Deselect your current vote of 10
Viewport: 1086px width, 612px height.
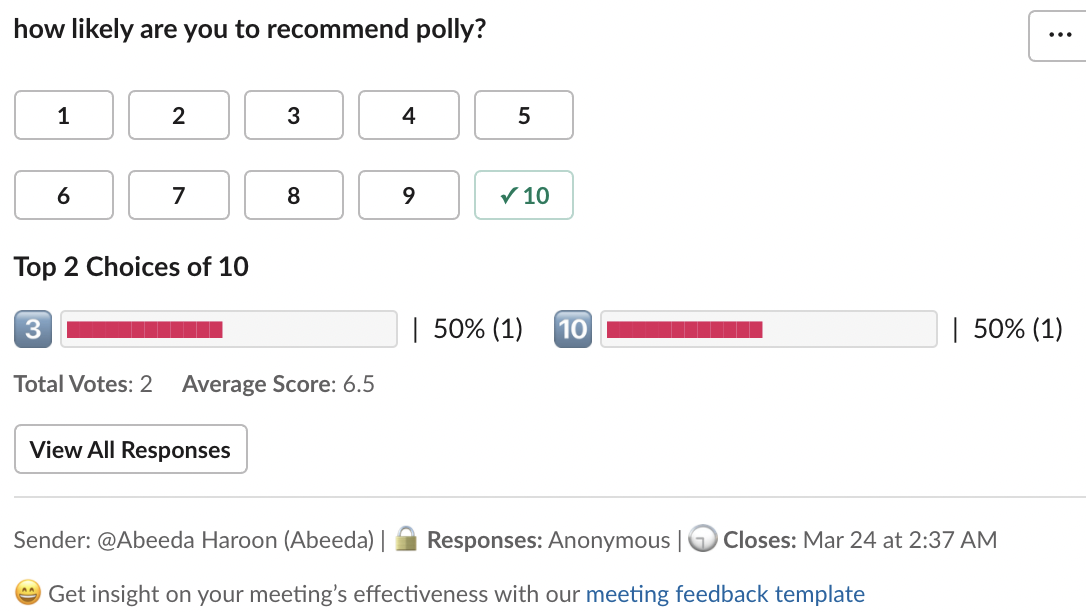pyautogui.click(x=523, y=195)
